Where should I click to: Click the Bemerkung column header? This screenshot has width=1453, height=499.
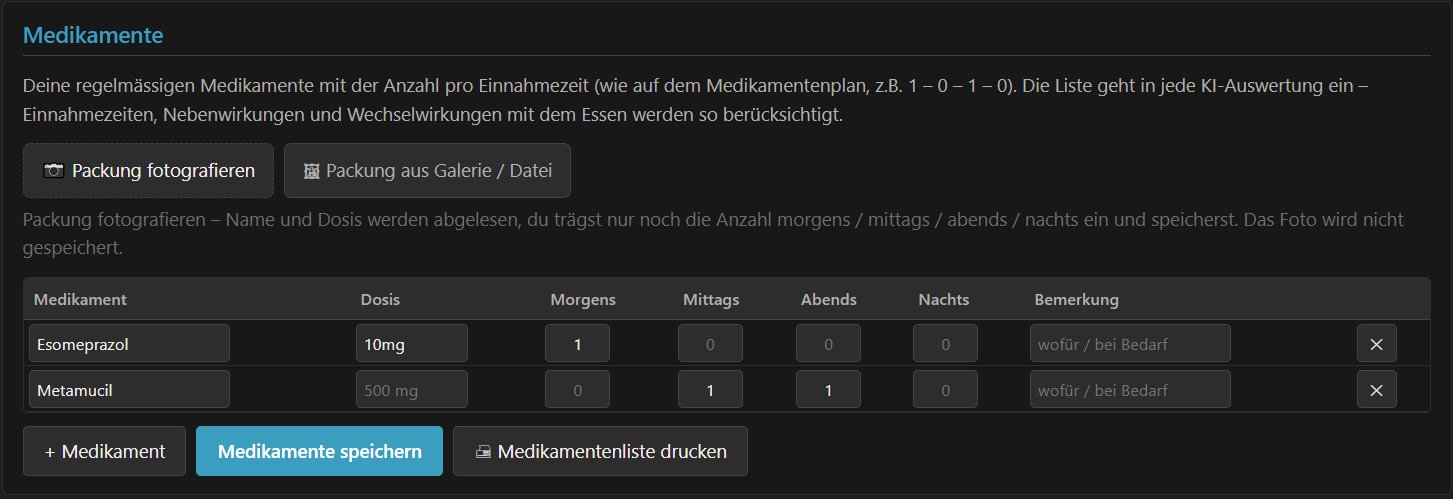pyautogui.click(x=1077, y=299)
